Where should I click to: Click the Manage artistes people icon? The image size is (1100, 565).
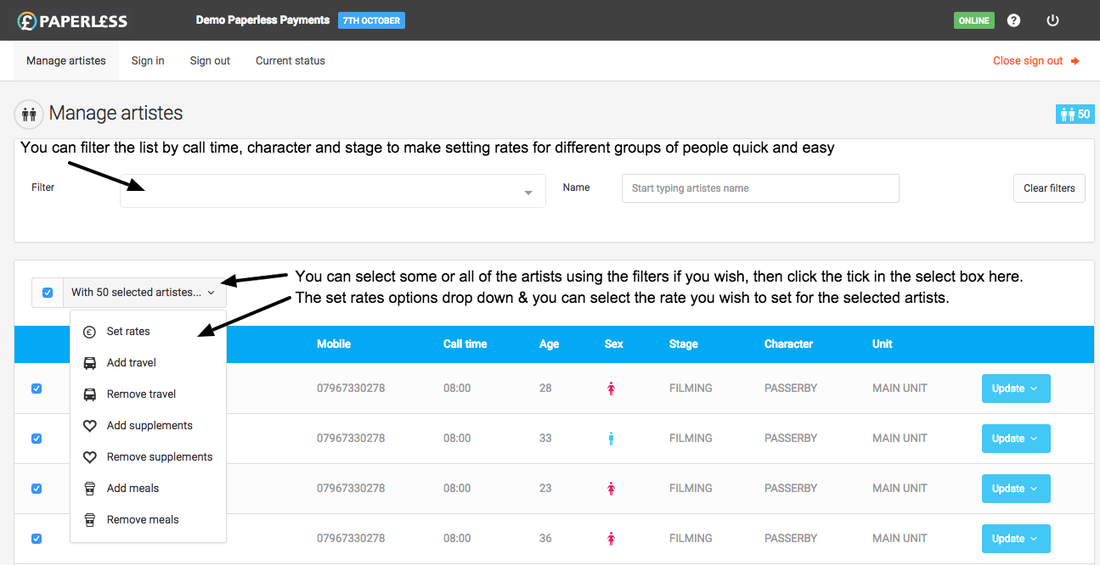pos(29,114)
